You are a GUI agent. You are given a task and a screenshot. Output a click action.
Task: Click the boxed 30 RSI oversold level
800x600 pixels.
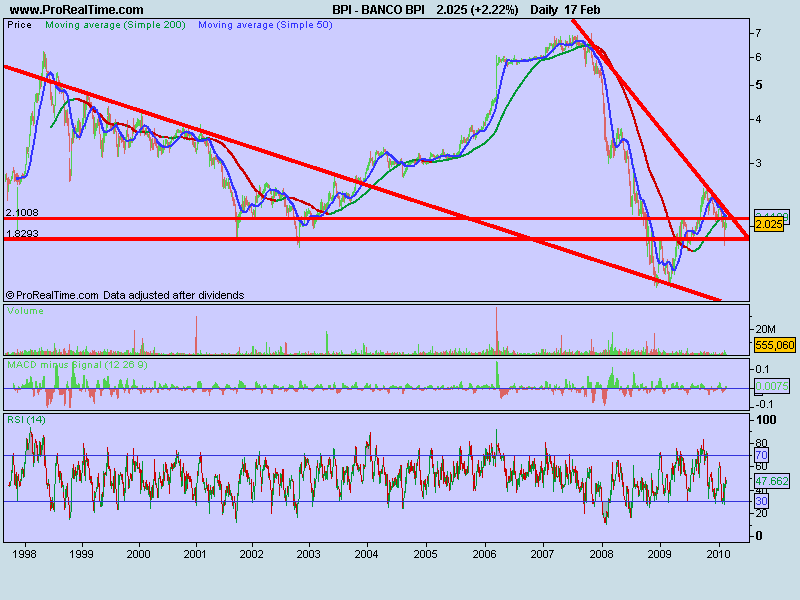click(761, 501)
